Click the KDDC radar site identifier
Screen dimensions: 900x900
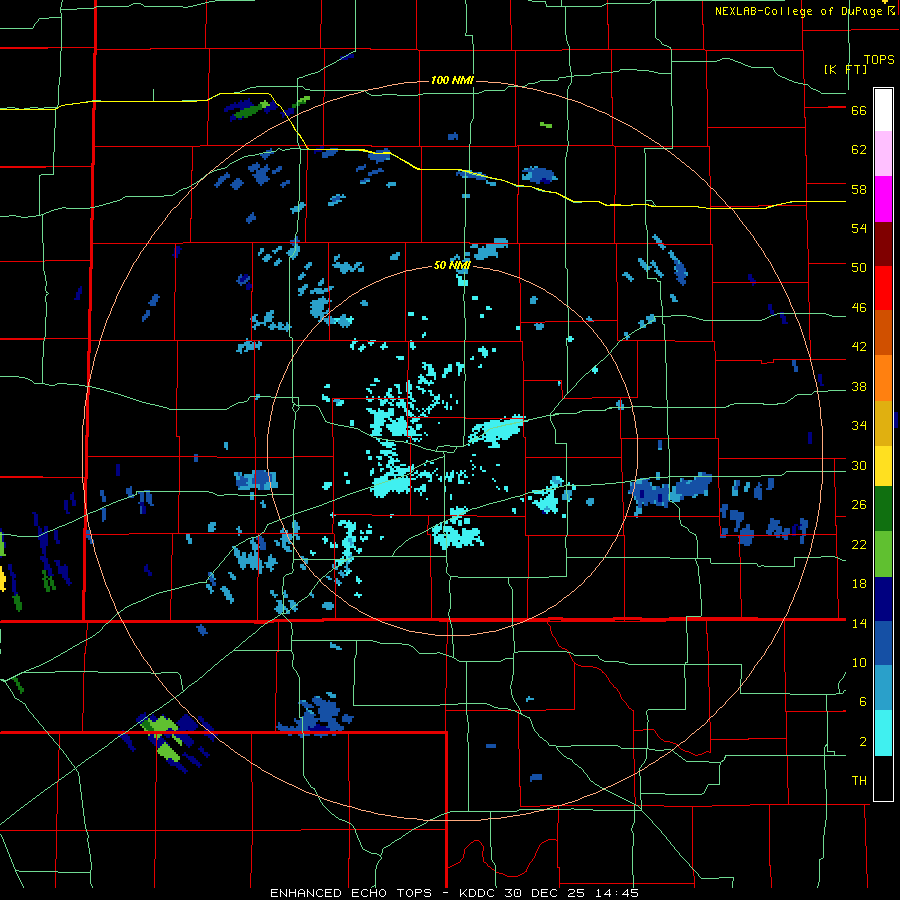coord(479,893)
